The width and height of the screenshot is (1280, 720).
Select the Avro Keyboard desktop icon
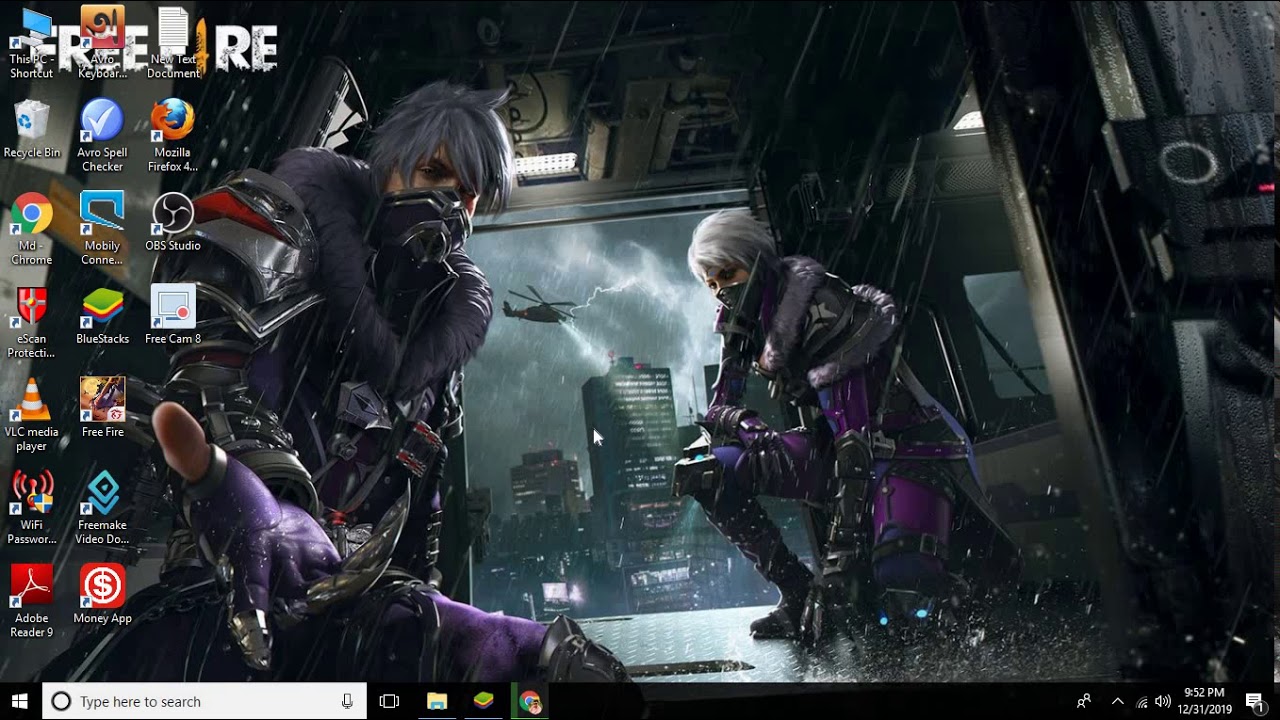(102, 42)
